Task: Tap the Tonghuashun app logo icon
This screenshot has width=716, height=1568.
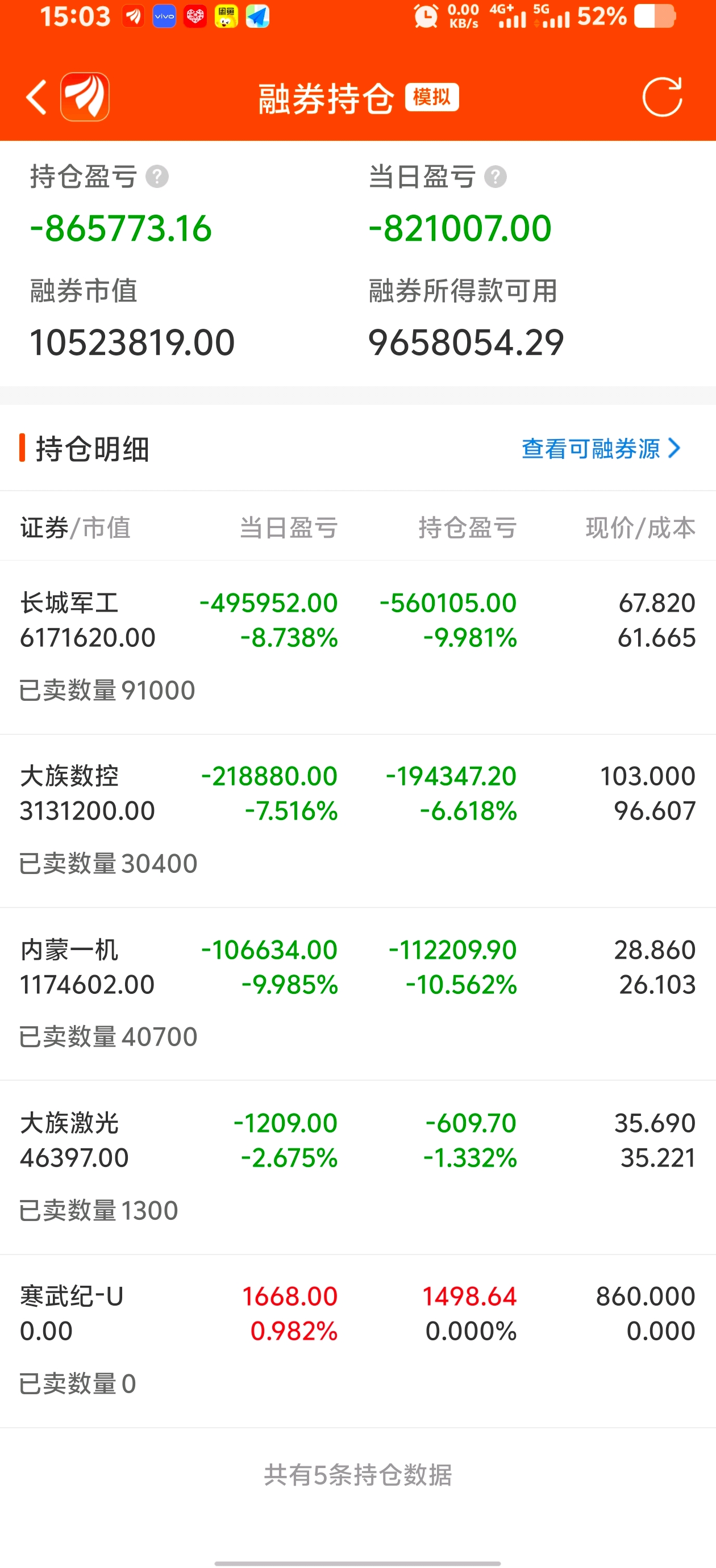Action: pos(85,97)
